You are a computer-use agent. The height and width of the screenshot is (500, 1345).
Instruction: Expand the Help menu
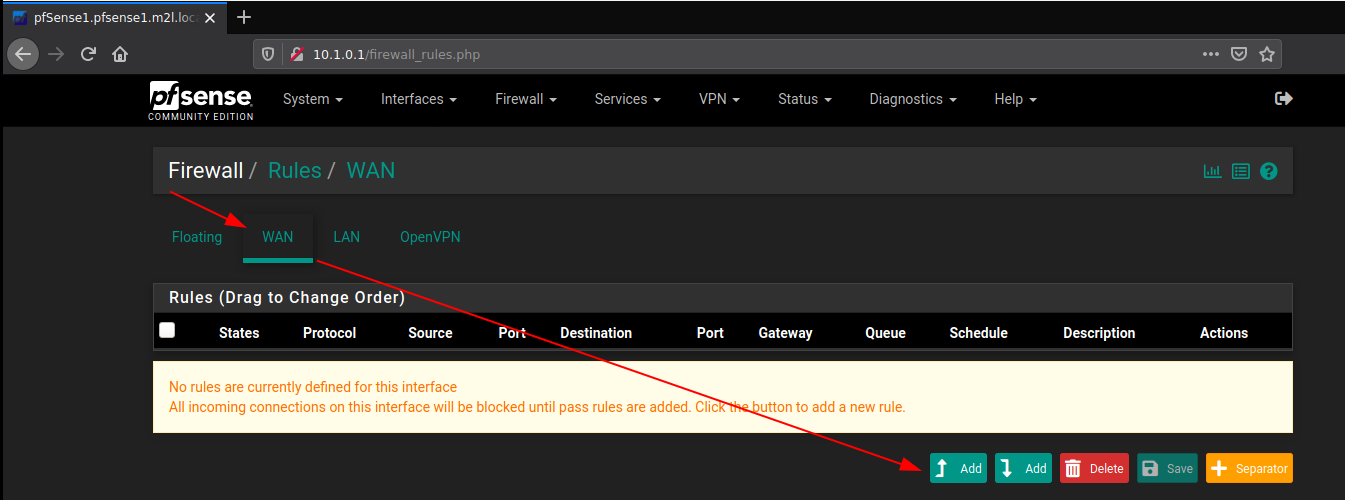point(1015,99)
